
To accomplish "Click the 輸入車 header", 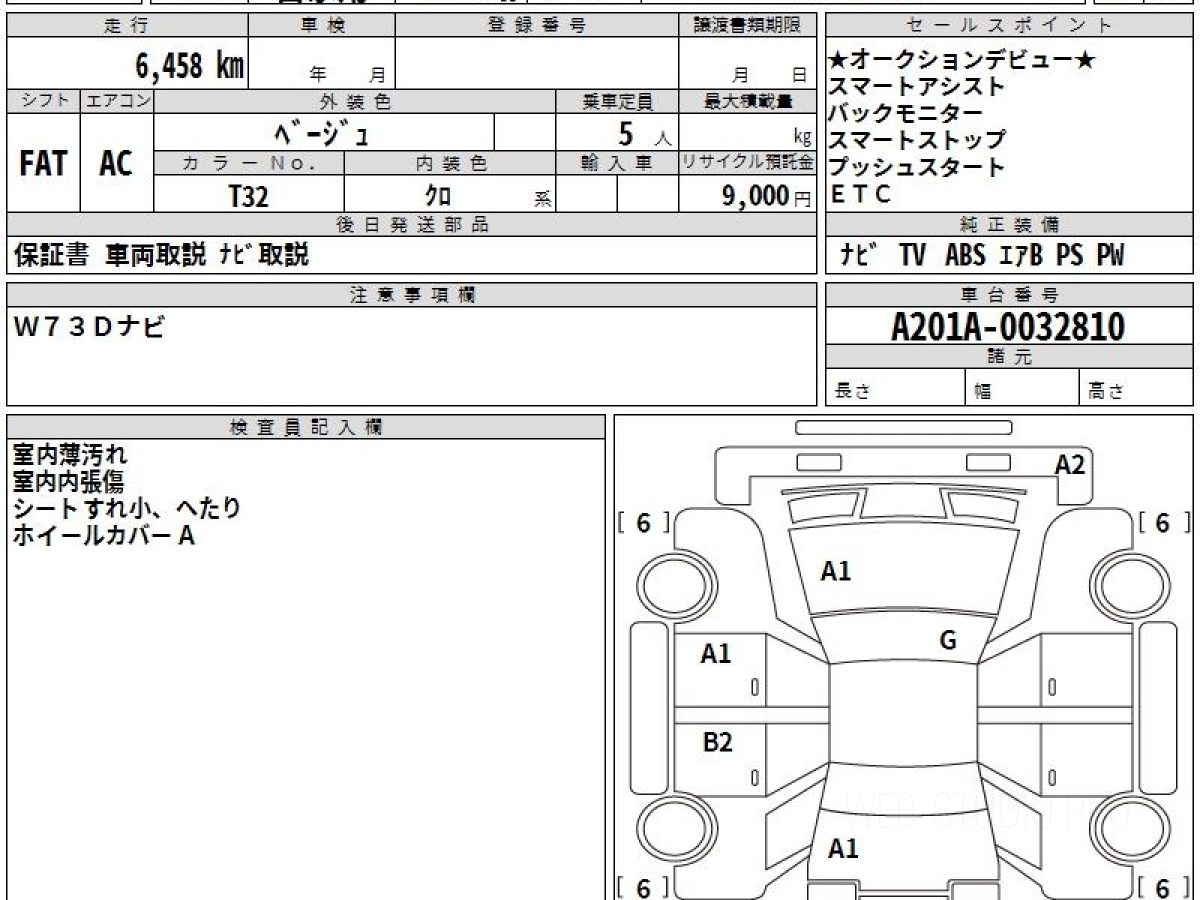I will point(617,163).
